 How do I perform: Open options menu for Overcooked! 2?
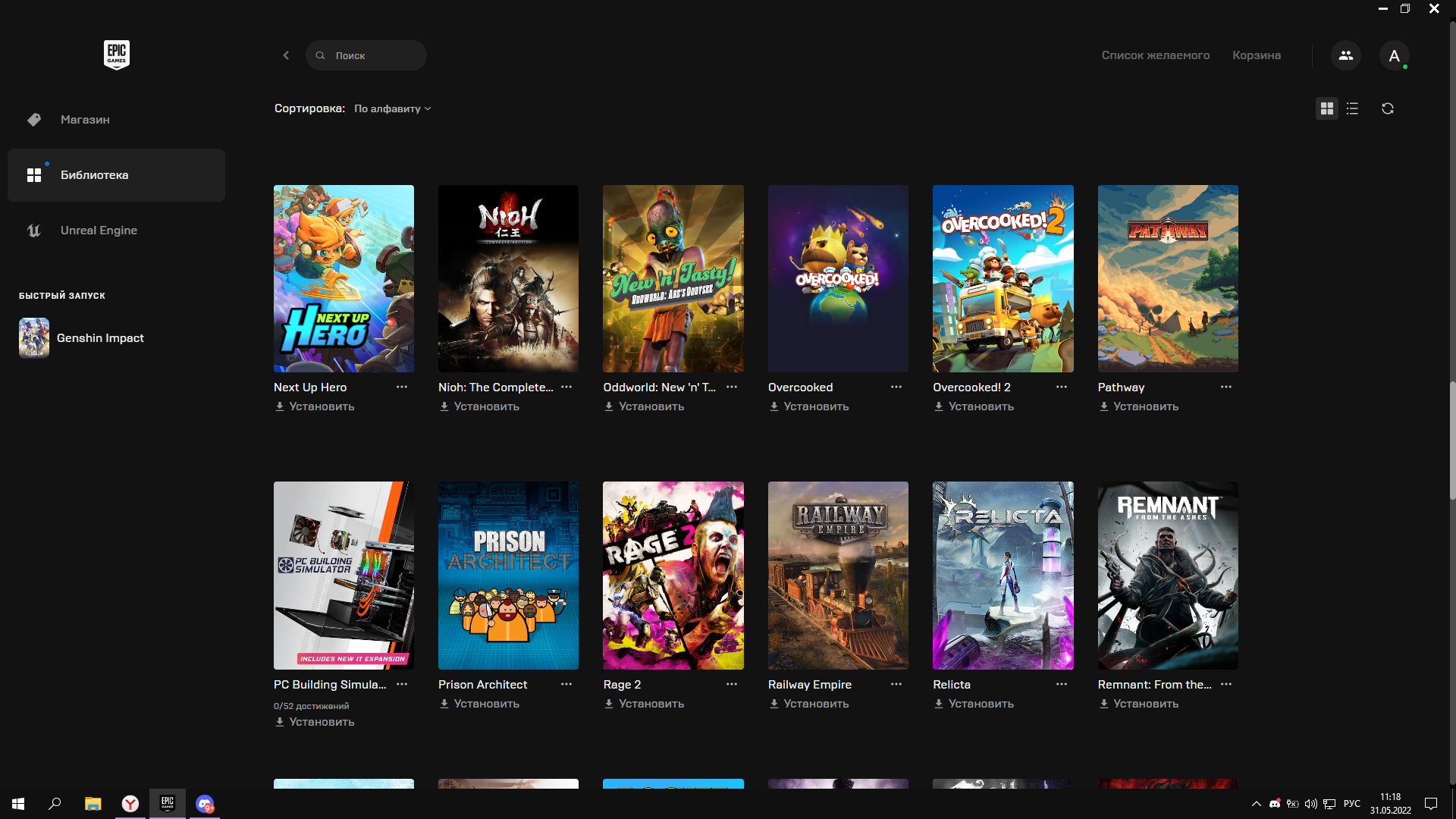click(x=1062, y=387)
